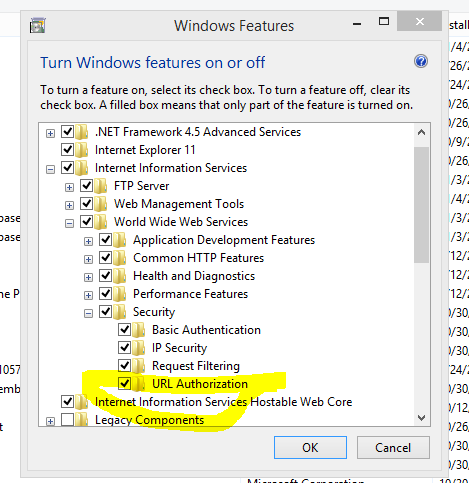Click the folder icon beside Performance Features
Image resolution: width=469 pixels, height=483 pixels.
tap(119, 294)
